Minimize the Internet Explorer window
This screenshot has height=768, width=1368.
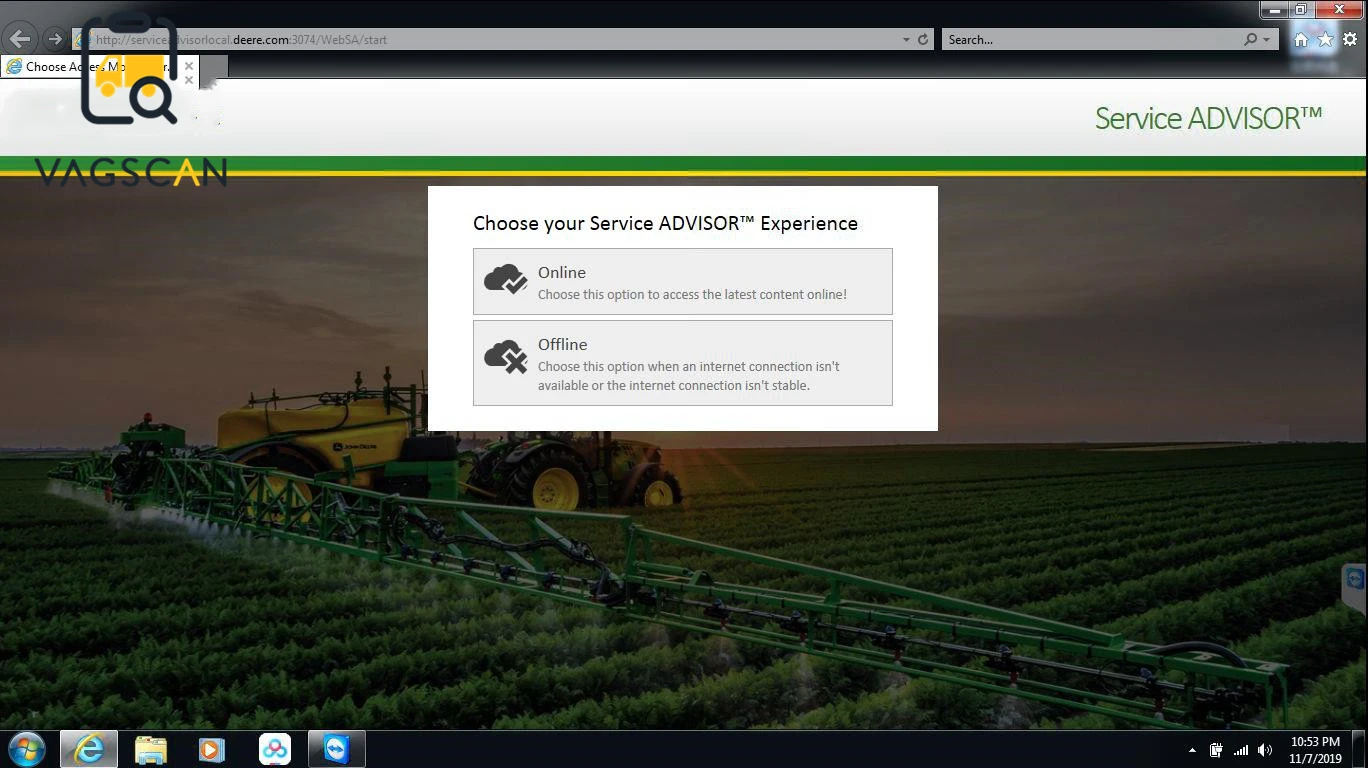tap(1274, 10)
